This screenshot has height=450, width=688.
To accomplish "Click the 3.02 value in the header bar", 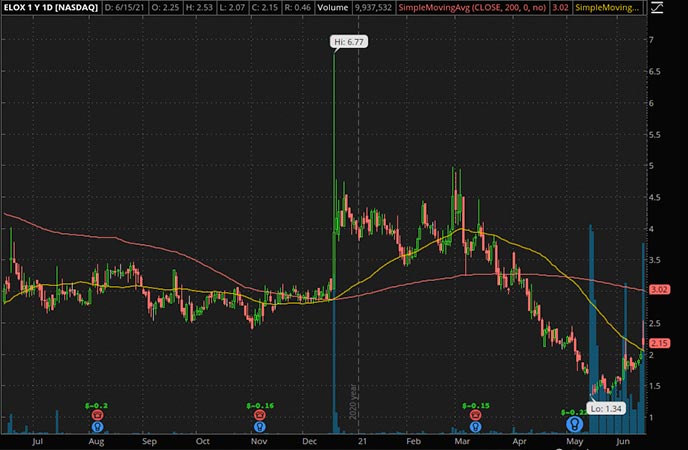I will (560, 7).
